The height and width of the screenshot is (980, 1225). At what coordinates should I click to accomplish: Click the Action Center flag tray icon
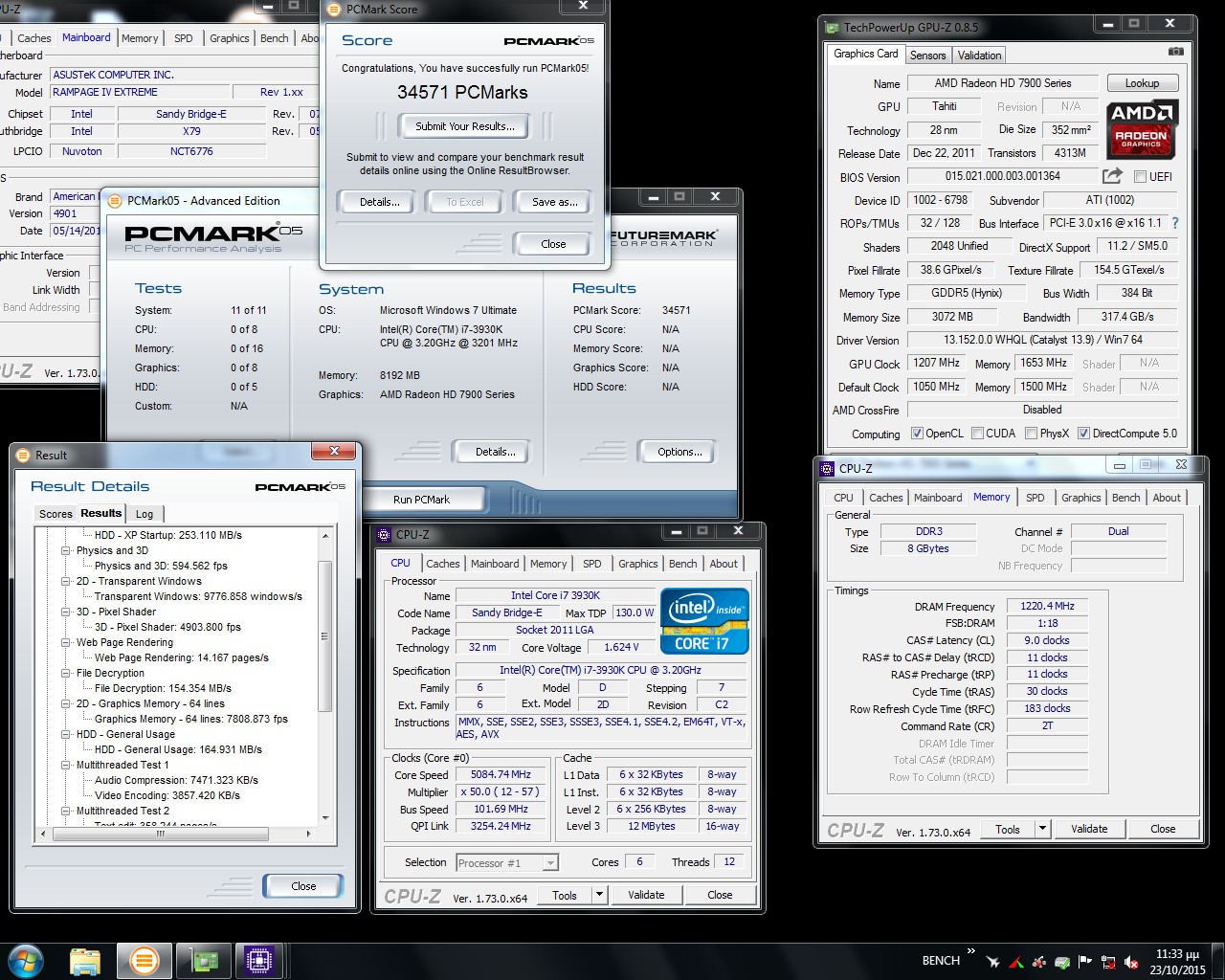click(x=1085, y=962)
